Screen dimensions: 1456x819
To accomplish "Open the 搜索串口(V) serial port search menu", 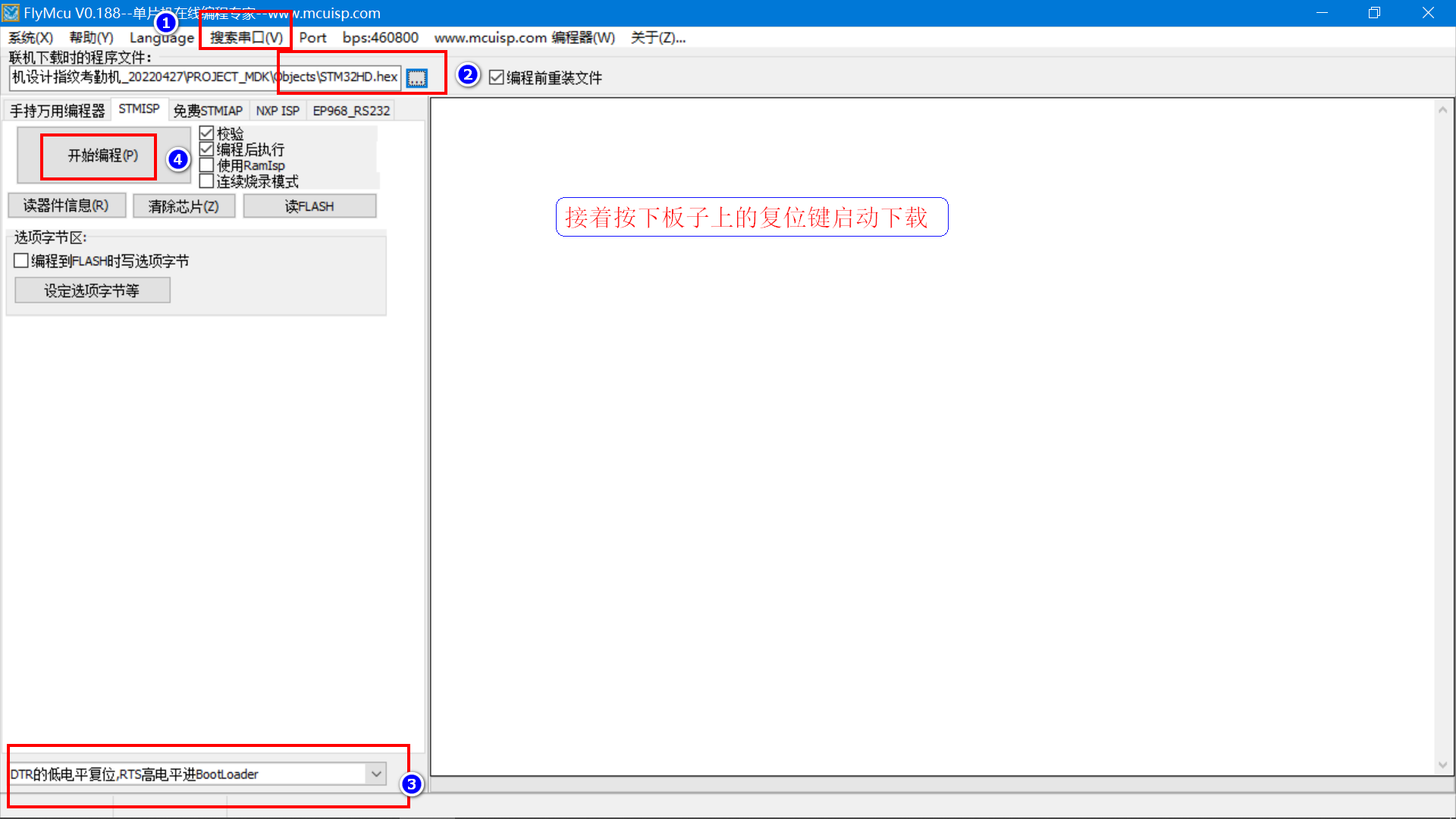I will [x=244, y=37].
